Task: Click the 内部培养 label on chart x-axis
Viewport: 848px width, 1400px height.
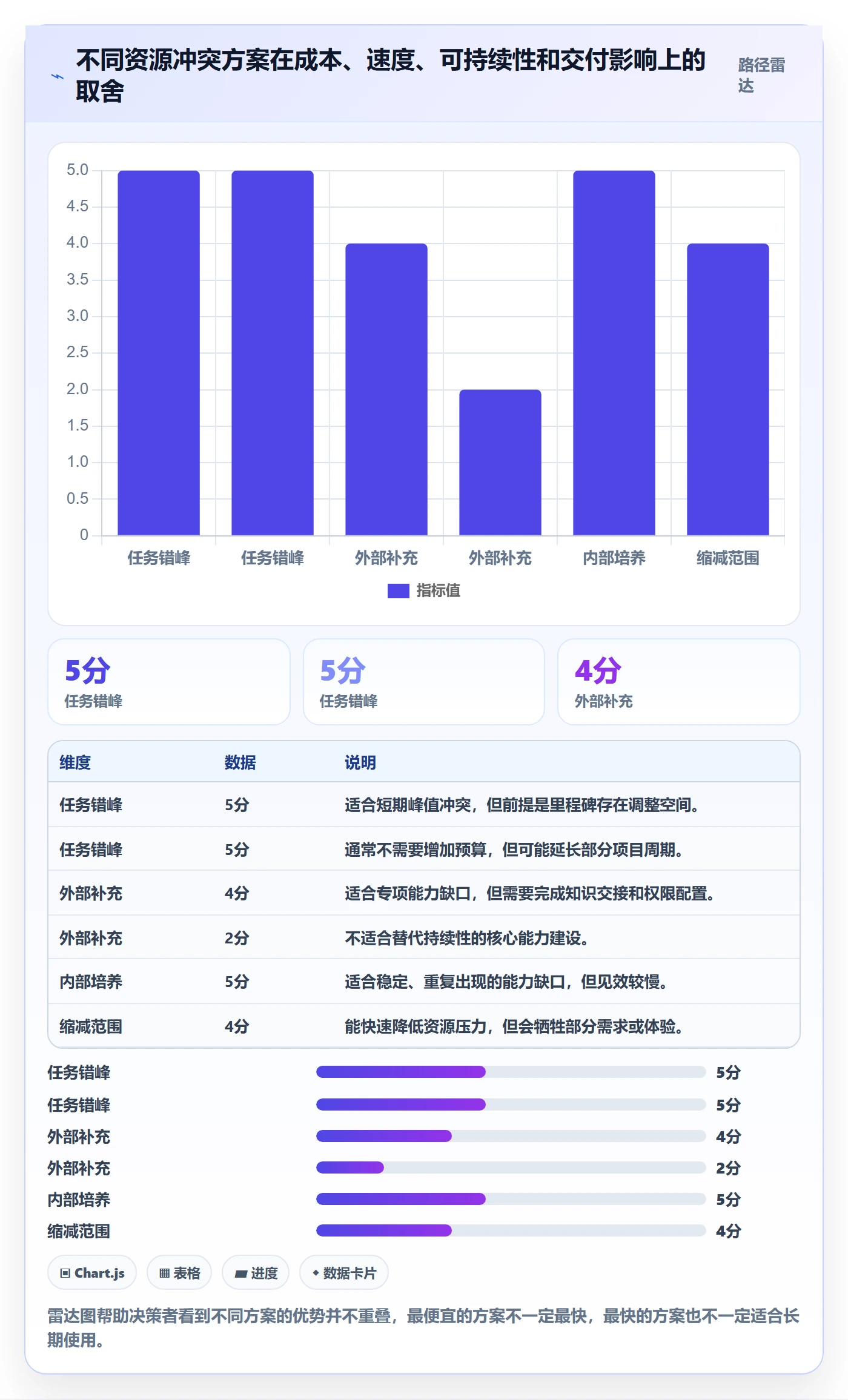Action: coord(614,558)
